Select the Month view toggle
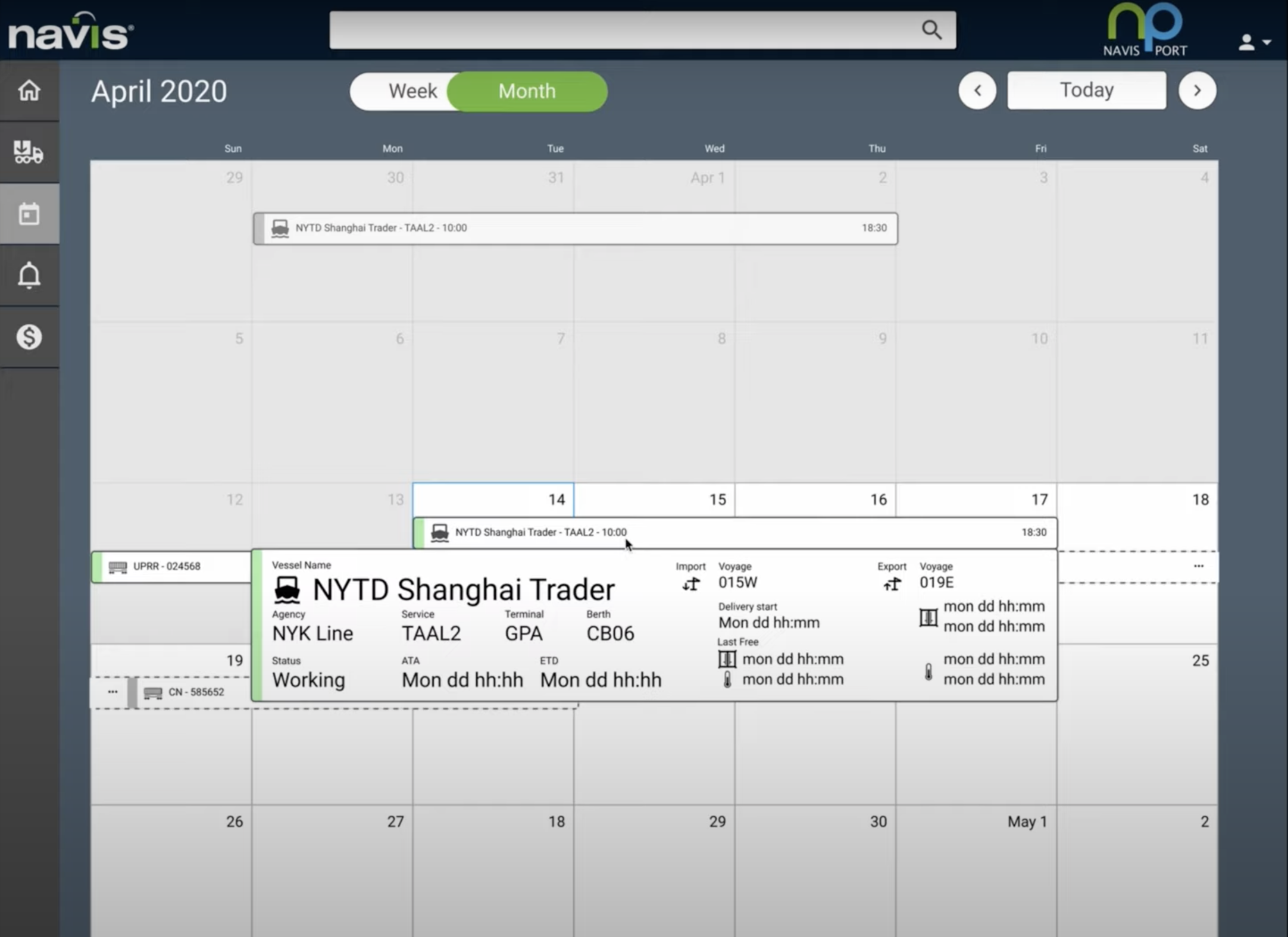The height and width of the screenshot is (937, 1288). coord(527,91)
